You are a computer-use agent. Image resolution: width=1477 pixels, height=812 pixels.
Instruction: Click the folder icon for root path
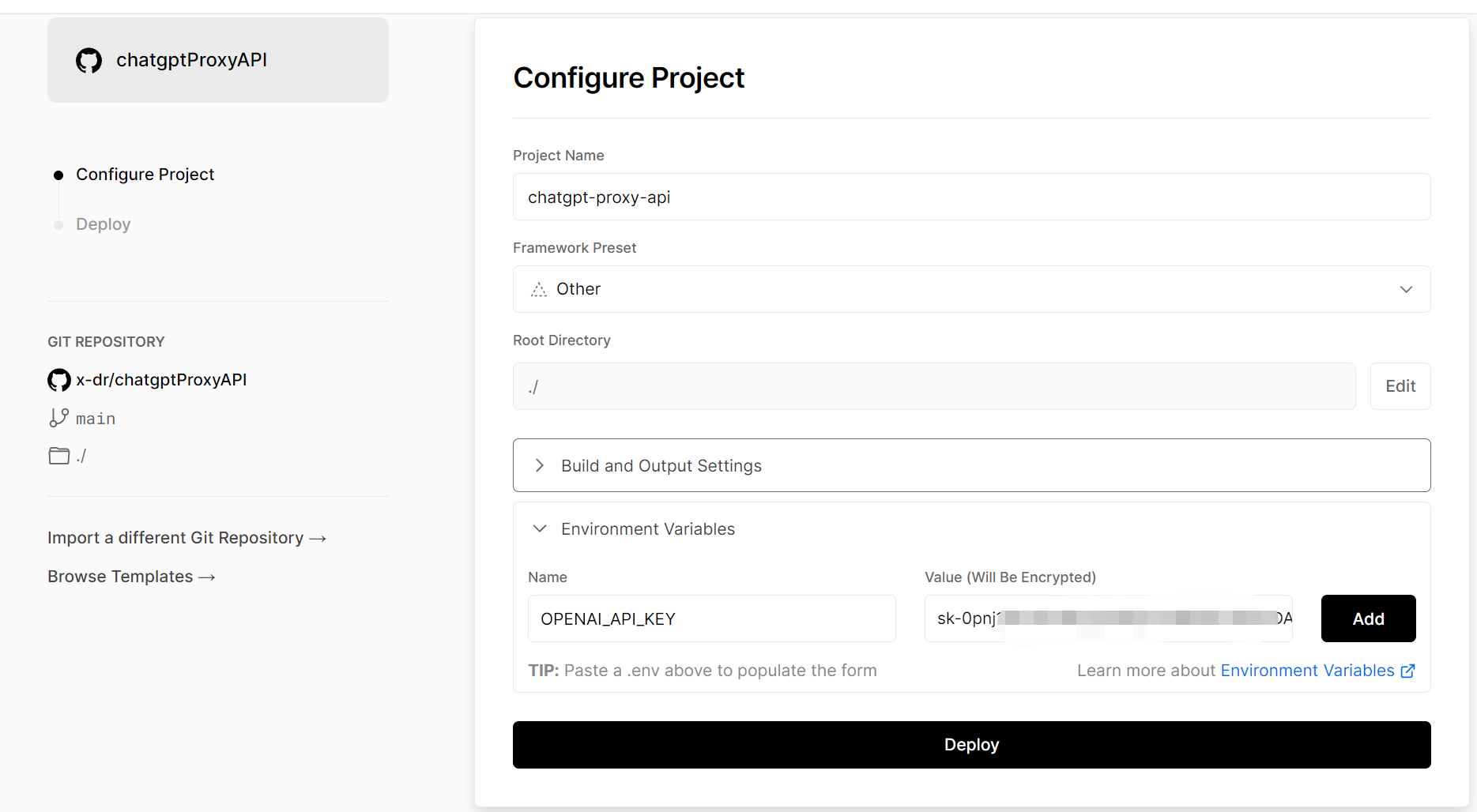[59, 456]
